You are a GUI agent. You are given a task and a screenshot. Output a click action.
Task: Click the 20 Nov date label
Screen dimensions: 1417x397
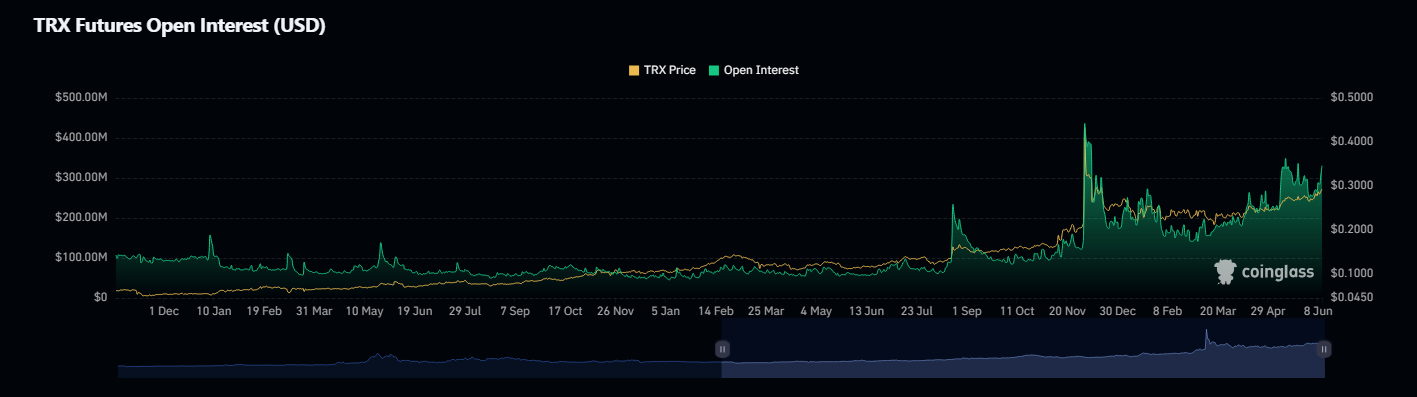(1068, 311)
